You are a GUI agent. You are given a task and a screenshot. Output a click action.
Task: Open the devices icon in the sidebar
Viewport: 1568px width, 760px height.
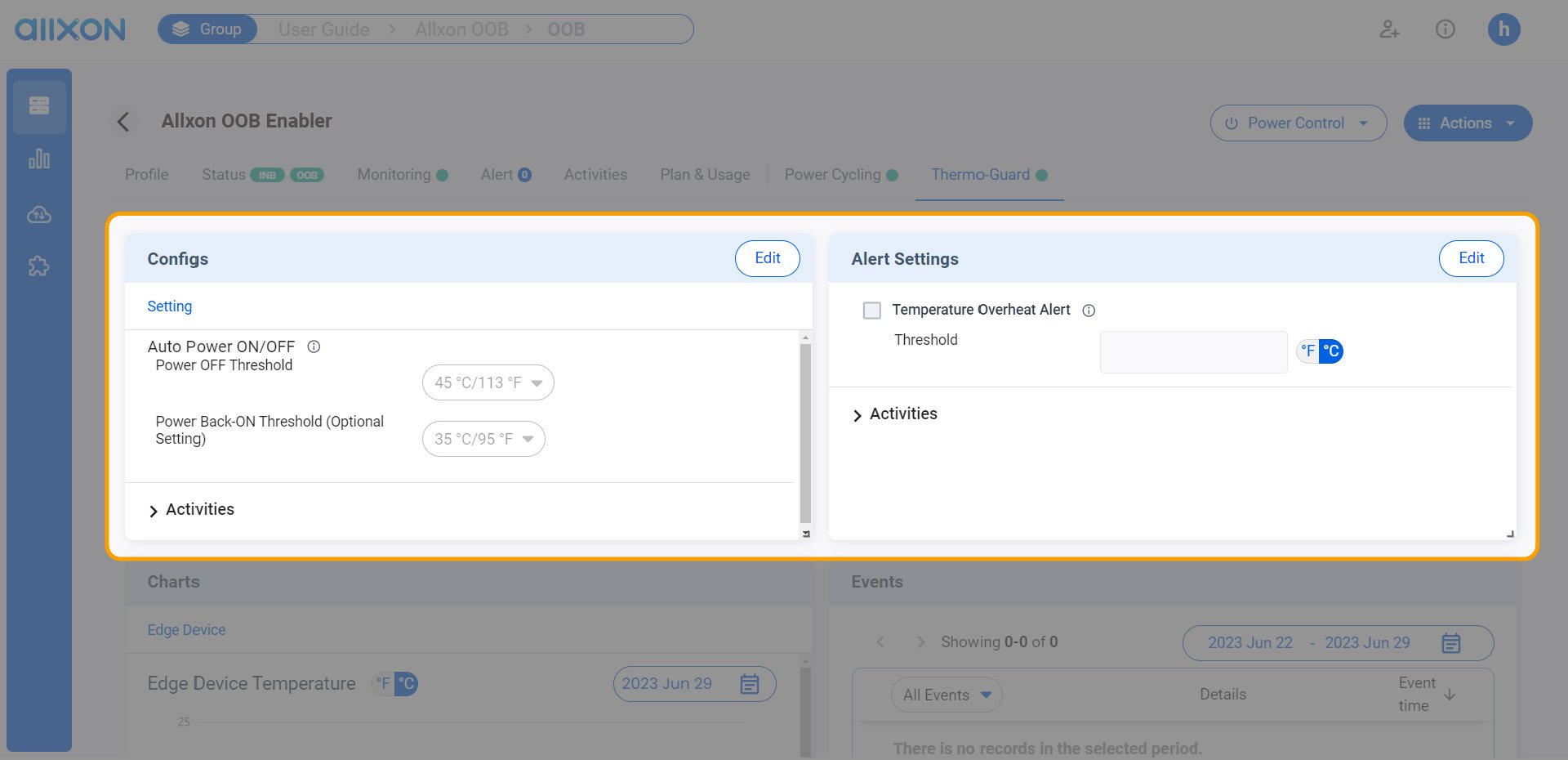coord(39,106)
